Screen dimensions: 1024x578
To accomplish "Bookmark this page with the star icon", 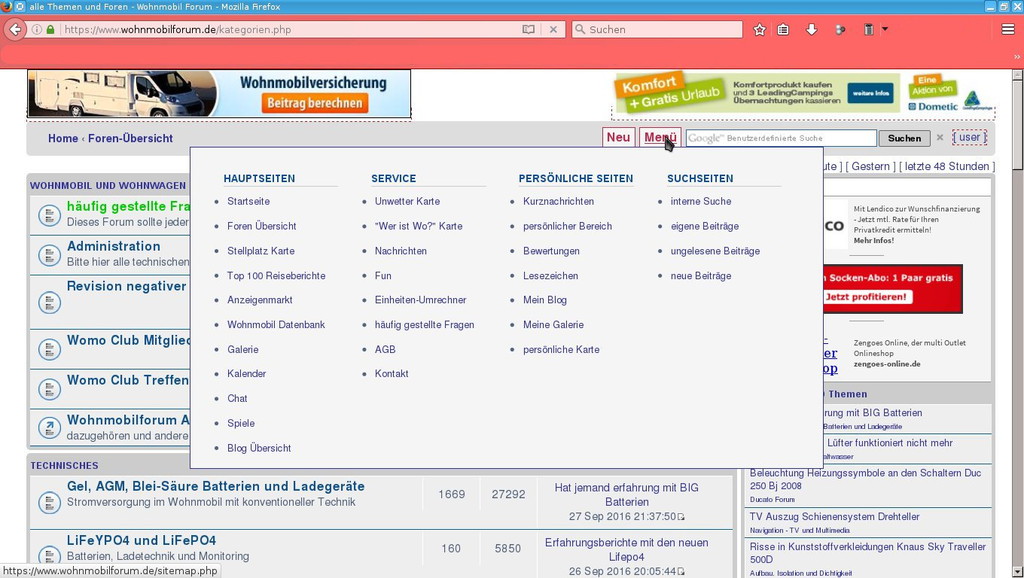I will pos(760,29).
